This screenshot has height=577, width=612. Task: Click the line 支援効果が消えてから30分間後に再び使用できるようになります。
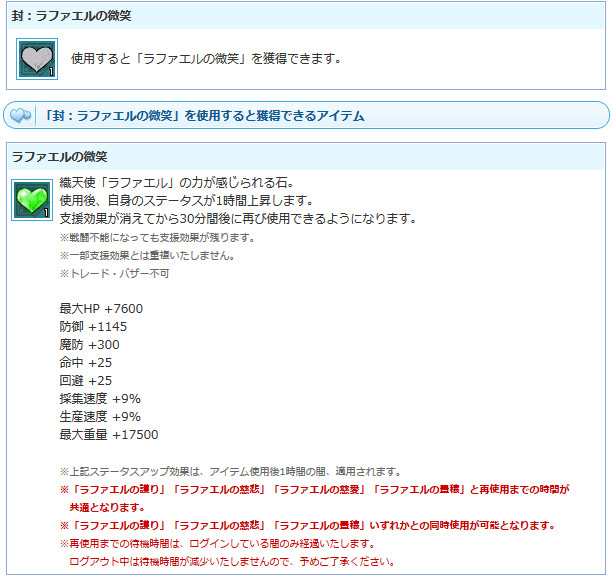[x=238, y=218]
